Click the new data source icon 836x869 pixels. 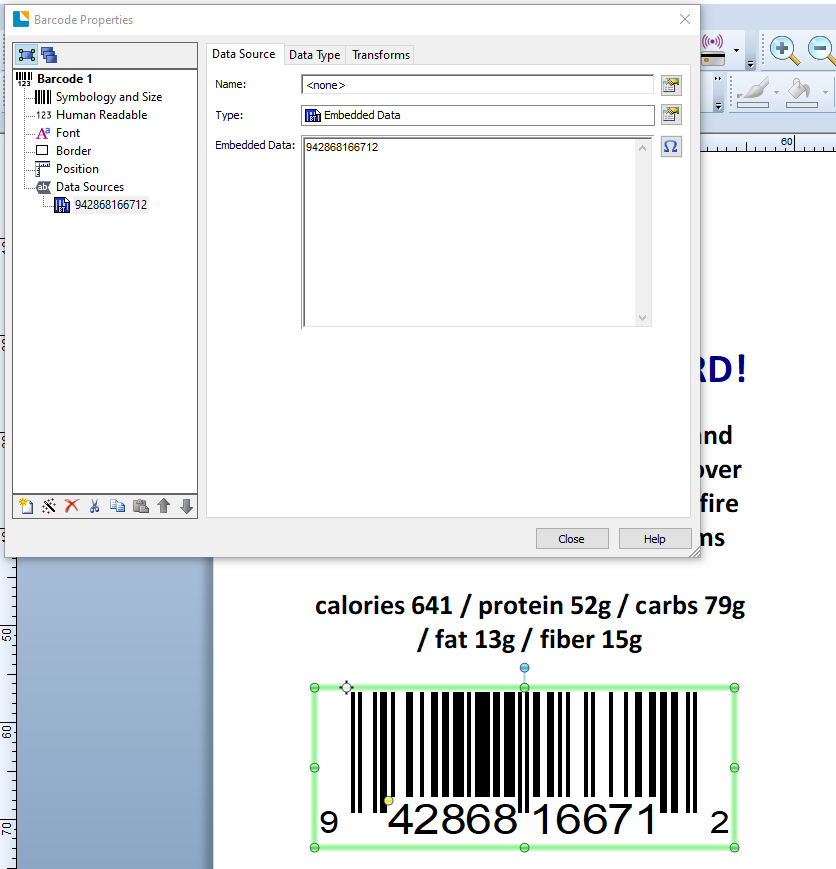point(25,507)
